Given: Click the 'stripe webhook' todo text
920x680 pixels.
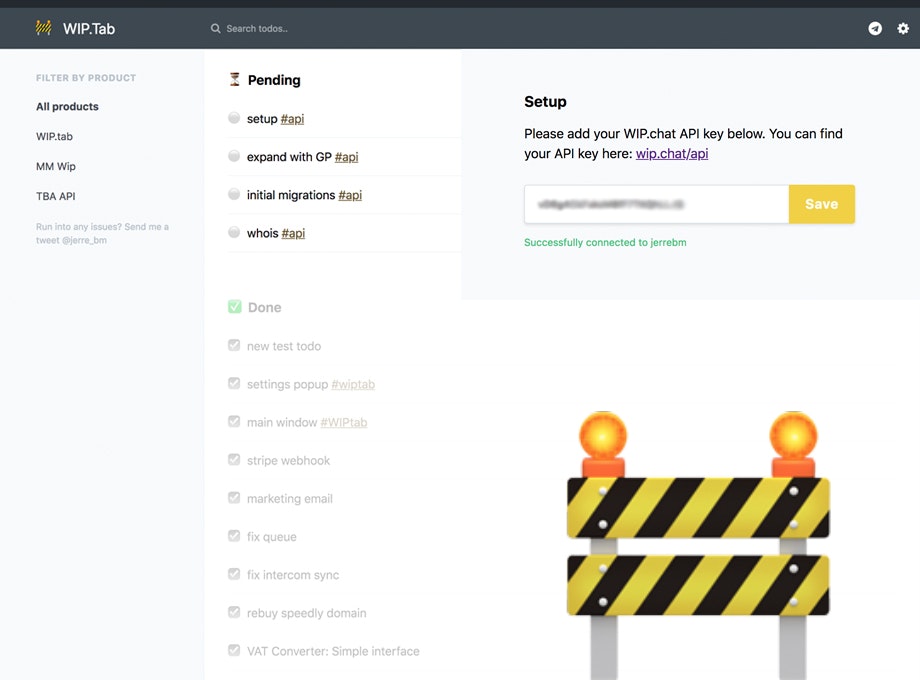Looking at the screenshot, I should tap(288, 461).
